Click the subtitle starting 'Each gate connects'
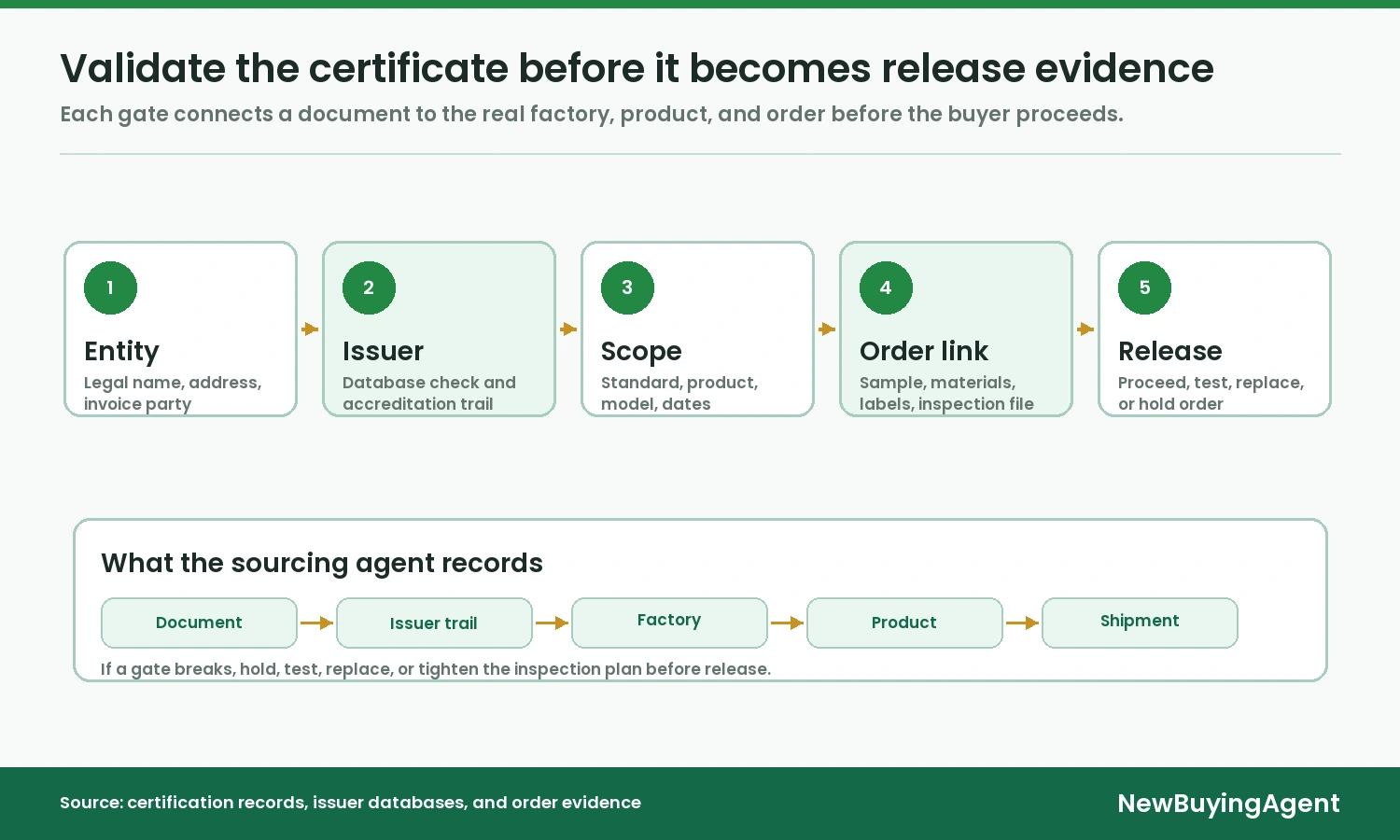 [x=592, y=114]
